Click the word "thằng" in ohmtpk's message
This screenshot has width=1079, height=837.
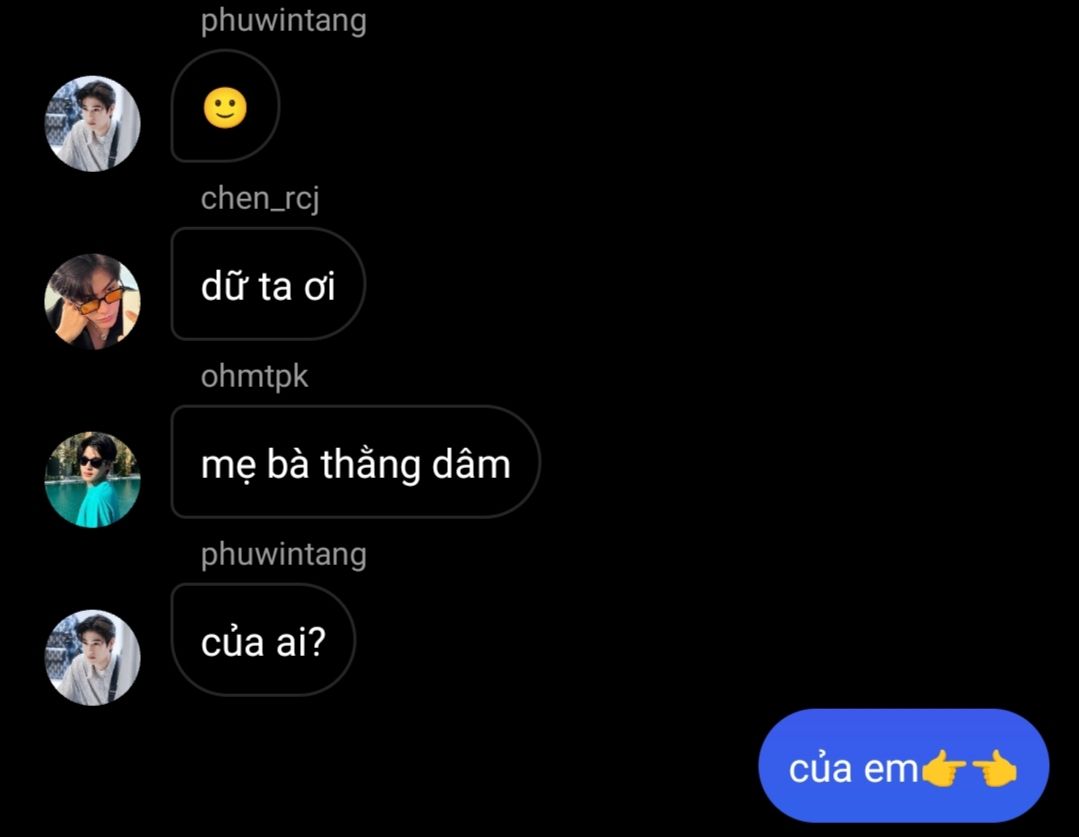370,465
